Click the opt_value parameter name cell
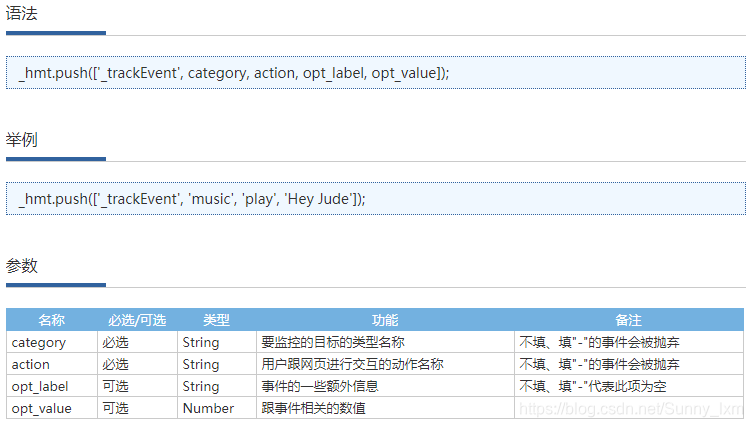 [52, 408]
